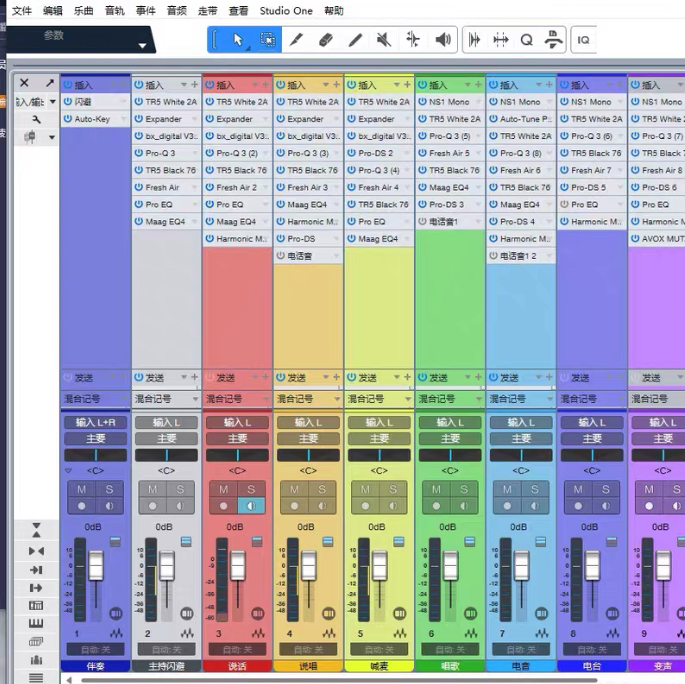
Task: Click 输入 L+R input button on channel 1
Action: [x=95, y=422]
